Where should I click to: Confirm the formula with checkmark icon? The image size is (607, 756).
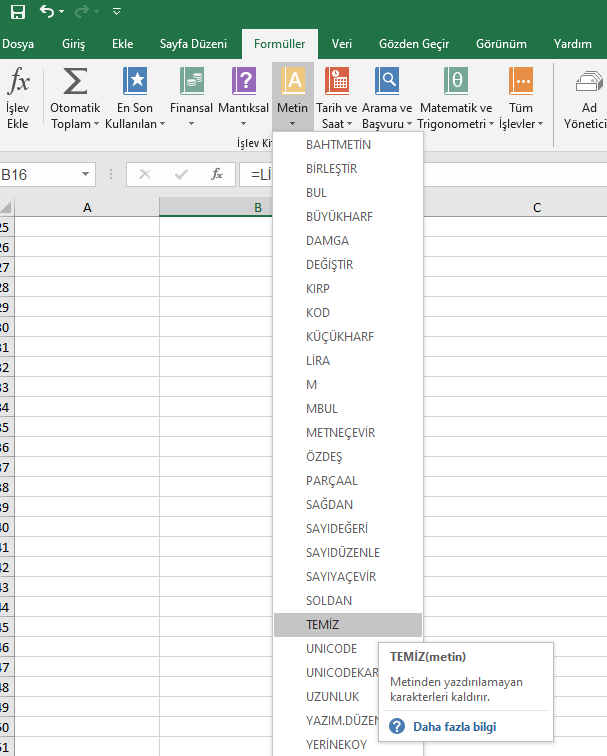point(181,174)
